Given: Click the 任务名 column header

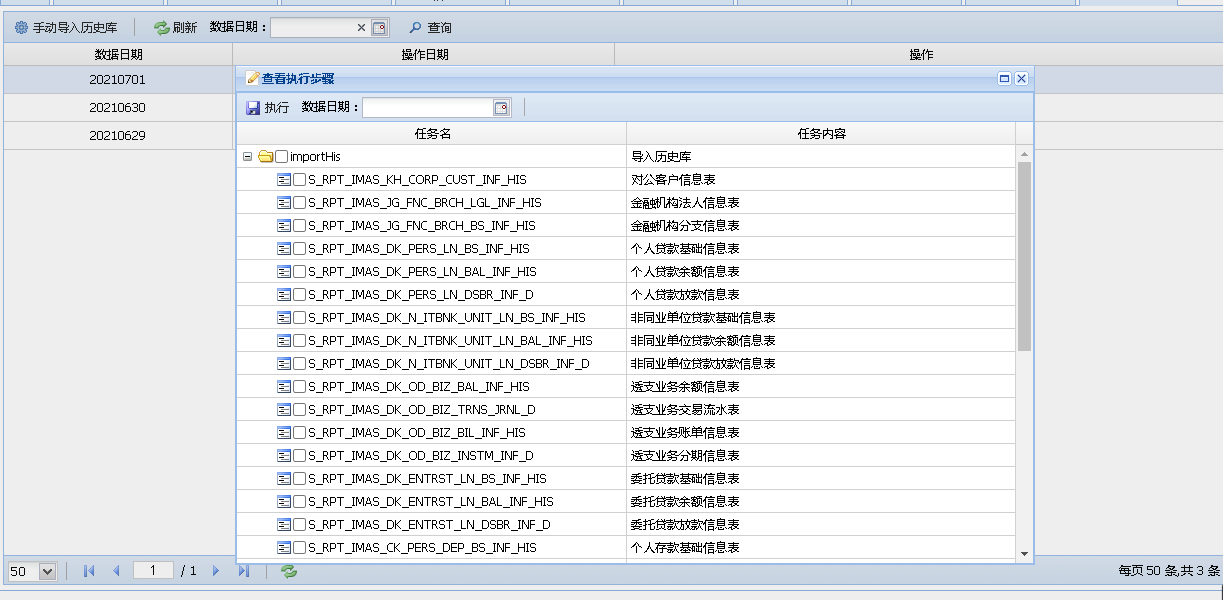Looking at the screenshot, I should click(x=432, y=133).
